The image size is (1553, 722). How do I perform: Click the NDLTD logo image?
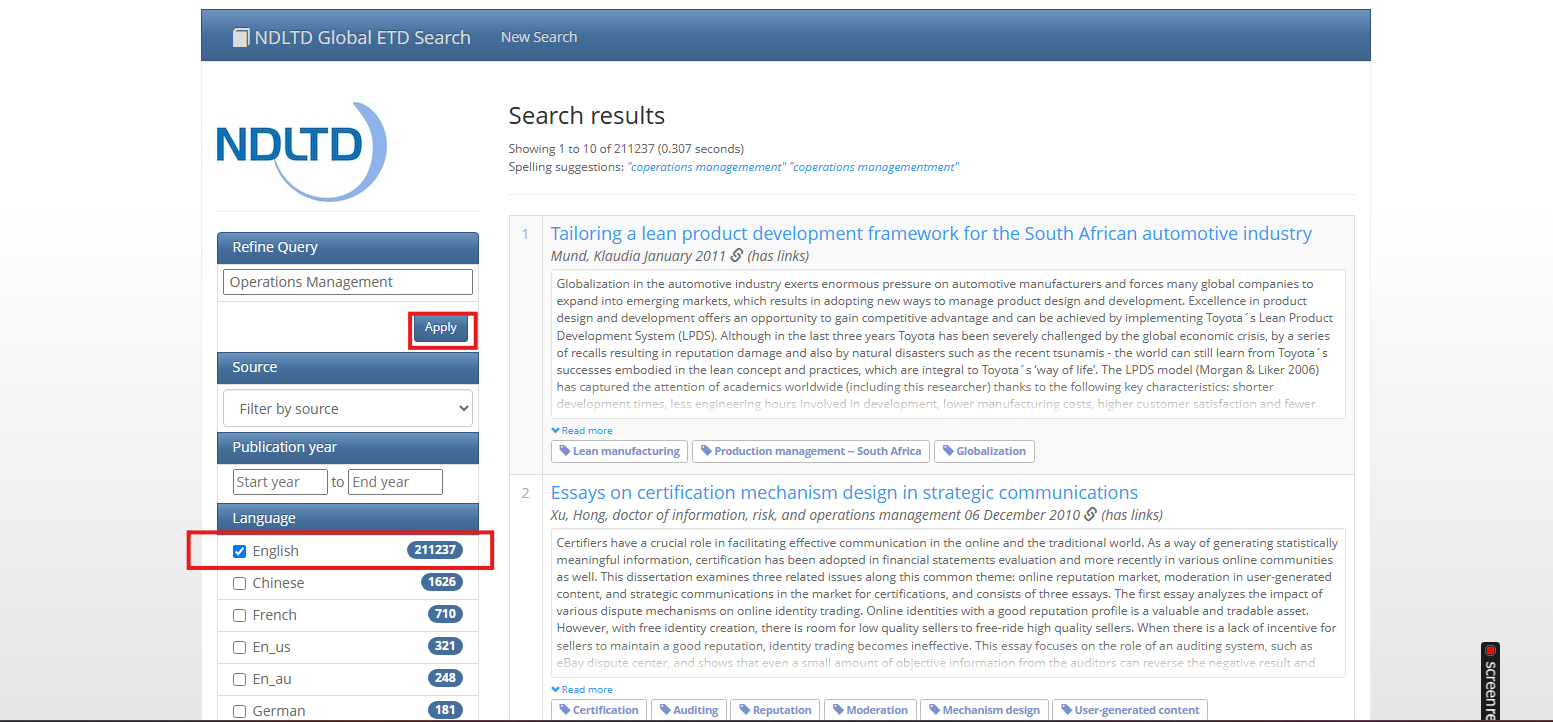click(301, 150)
